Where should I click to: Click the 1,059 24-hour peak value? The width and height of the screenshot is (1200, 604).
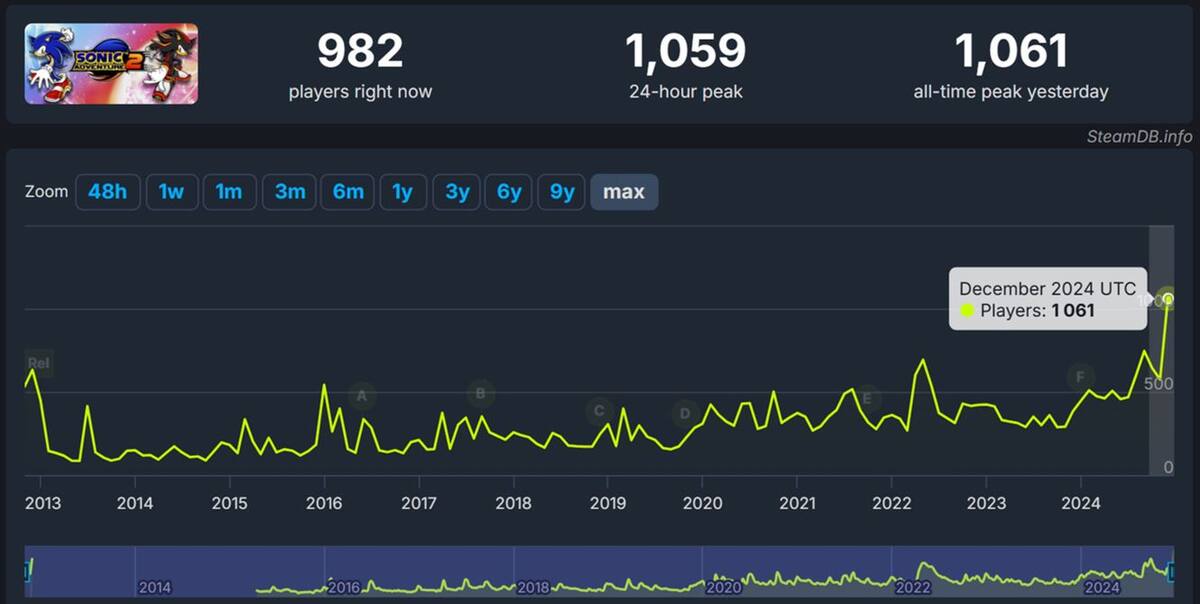click(685, 51)
